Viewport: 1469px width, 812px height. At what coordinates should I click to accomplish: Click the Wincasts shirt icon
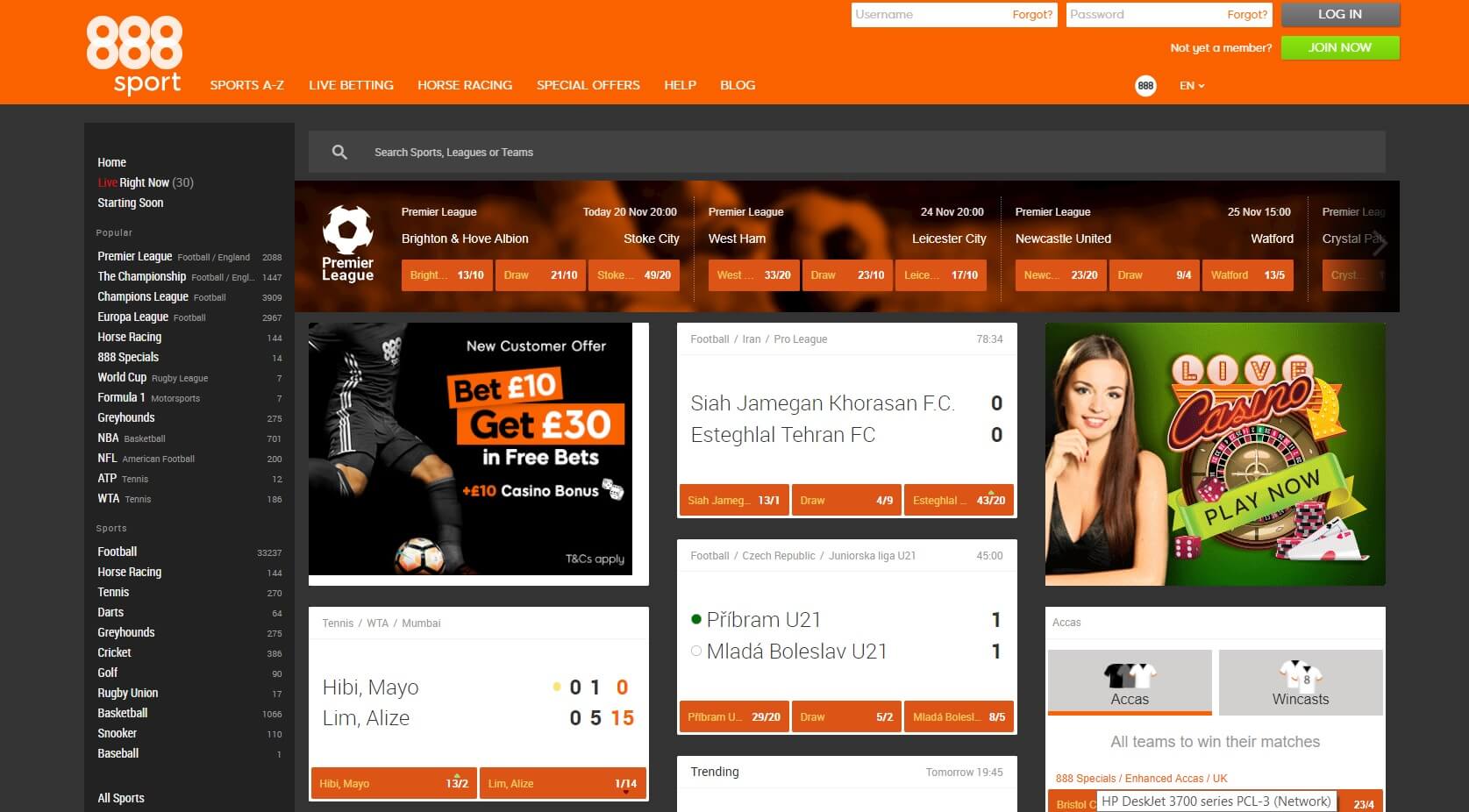pyautogui.click(x=1301, y=675)
